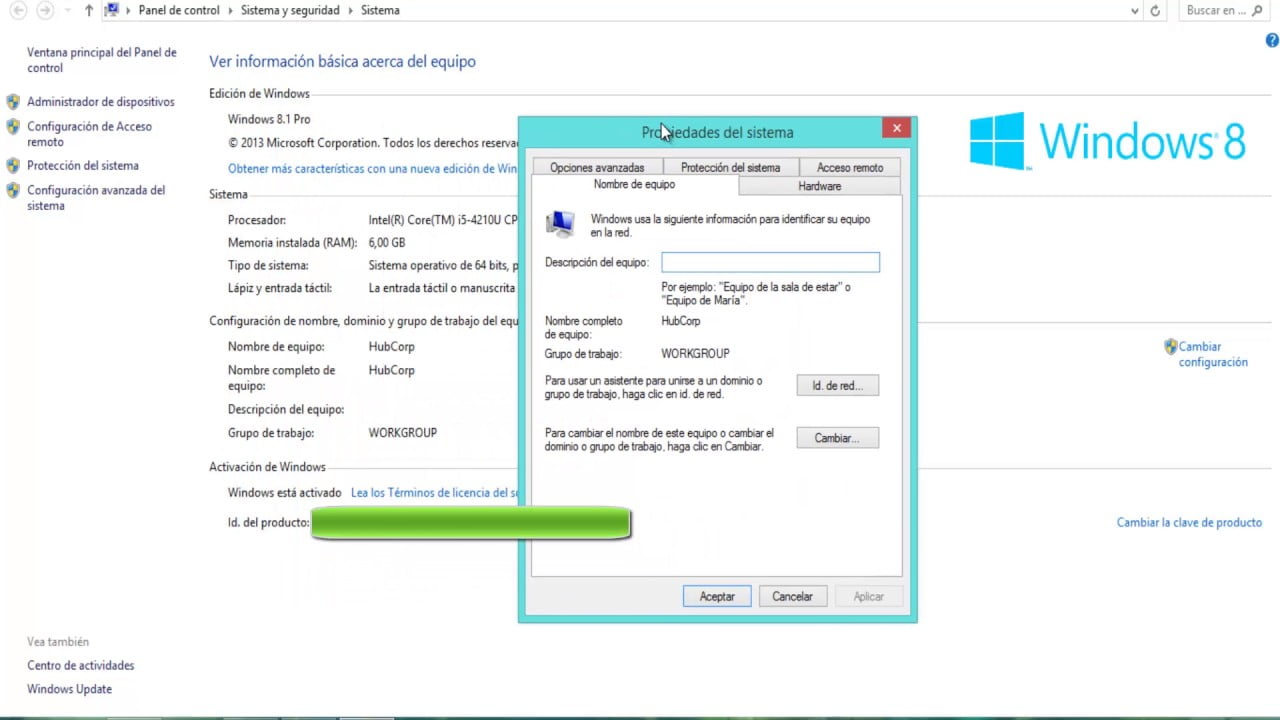Open help with the question mark icon
Viewport: 1280px width, 720px height.
[1272, 40]
